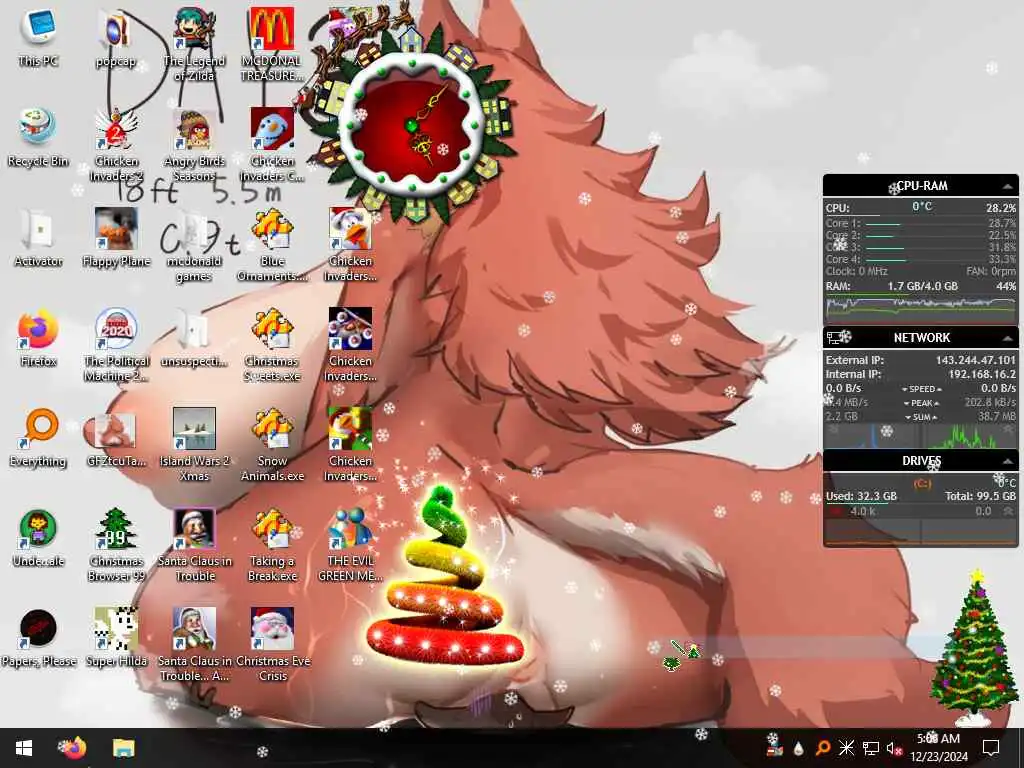
Task: Click the NETWORK widget header icon
Action: click(x=835, y=338)
